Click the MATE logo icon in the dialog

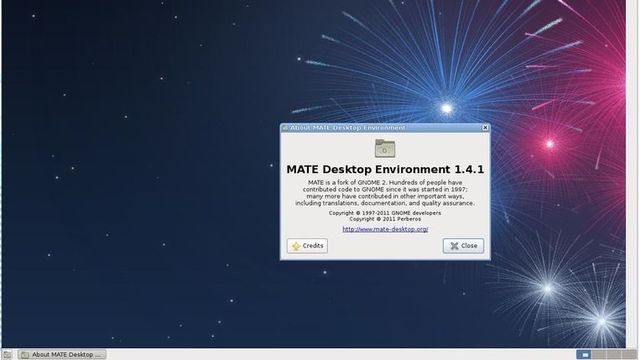[385, 149]
